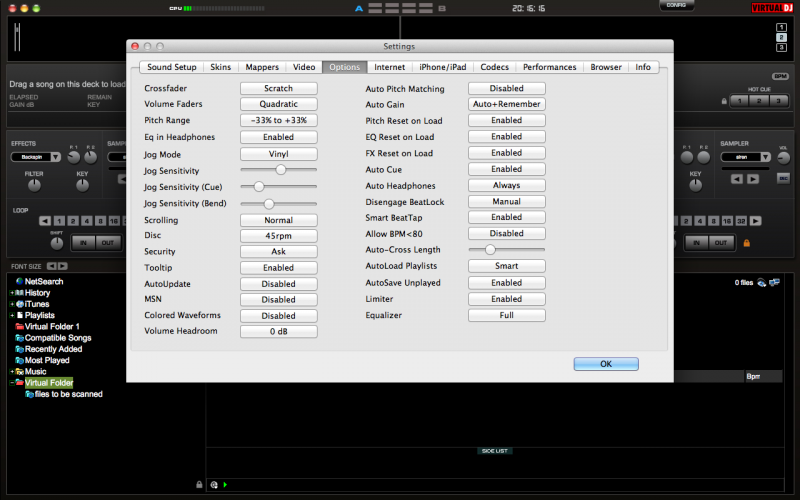800x500 pixels.
Task: Toggle the Colored Waveforms option
Action: coord(278,315)
